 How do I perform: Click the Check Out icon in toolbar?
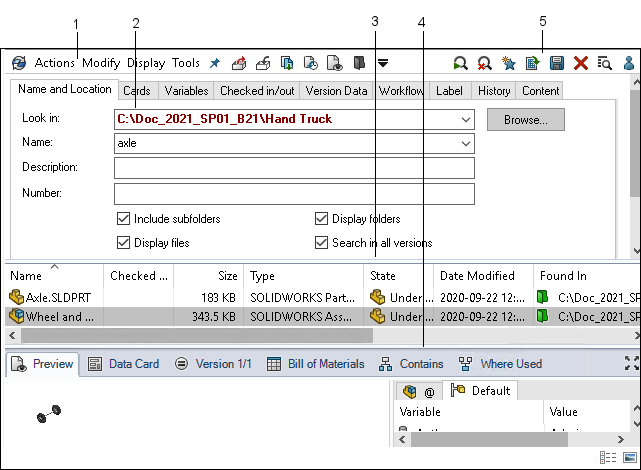tap(239, 63)
